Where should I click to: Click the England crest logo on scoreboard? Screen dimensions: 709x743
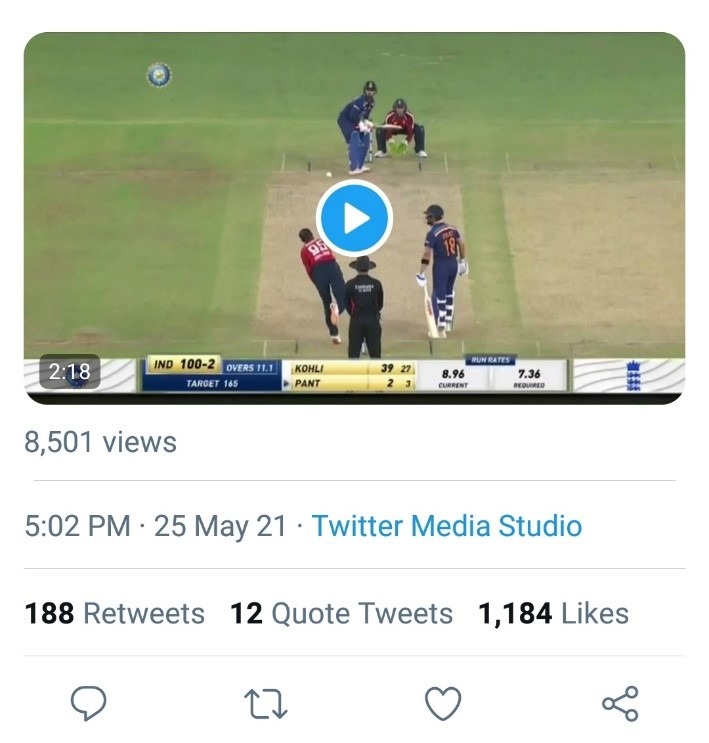coord(633,376)
